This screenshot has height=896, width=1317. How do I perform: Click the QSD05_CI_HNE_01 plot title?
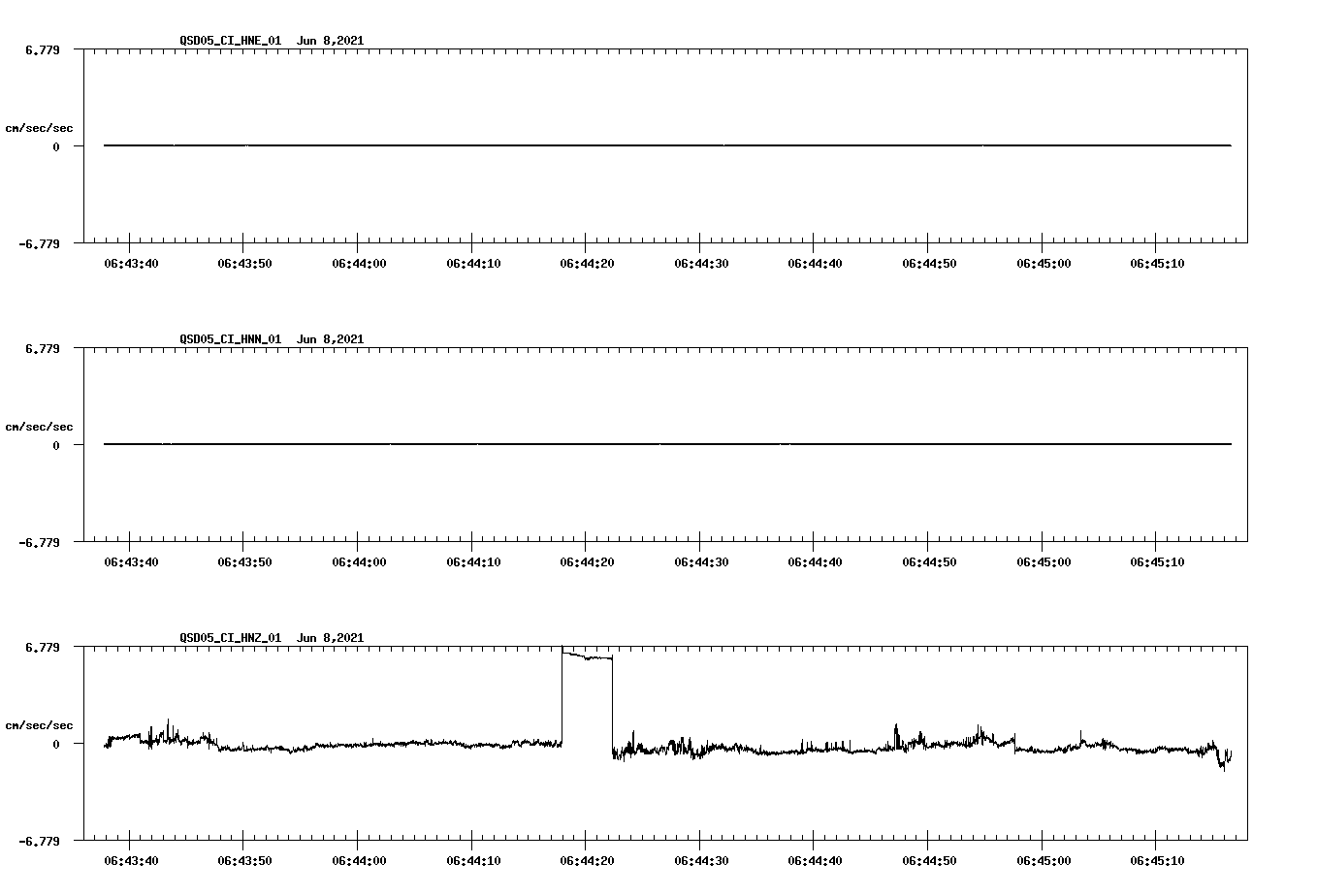(272, 41)
